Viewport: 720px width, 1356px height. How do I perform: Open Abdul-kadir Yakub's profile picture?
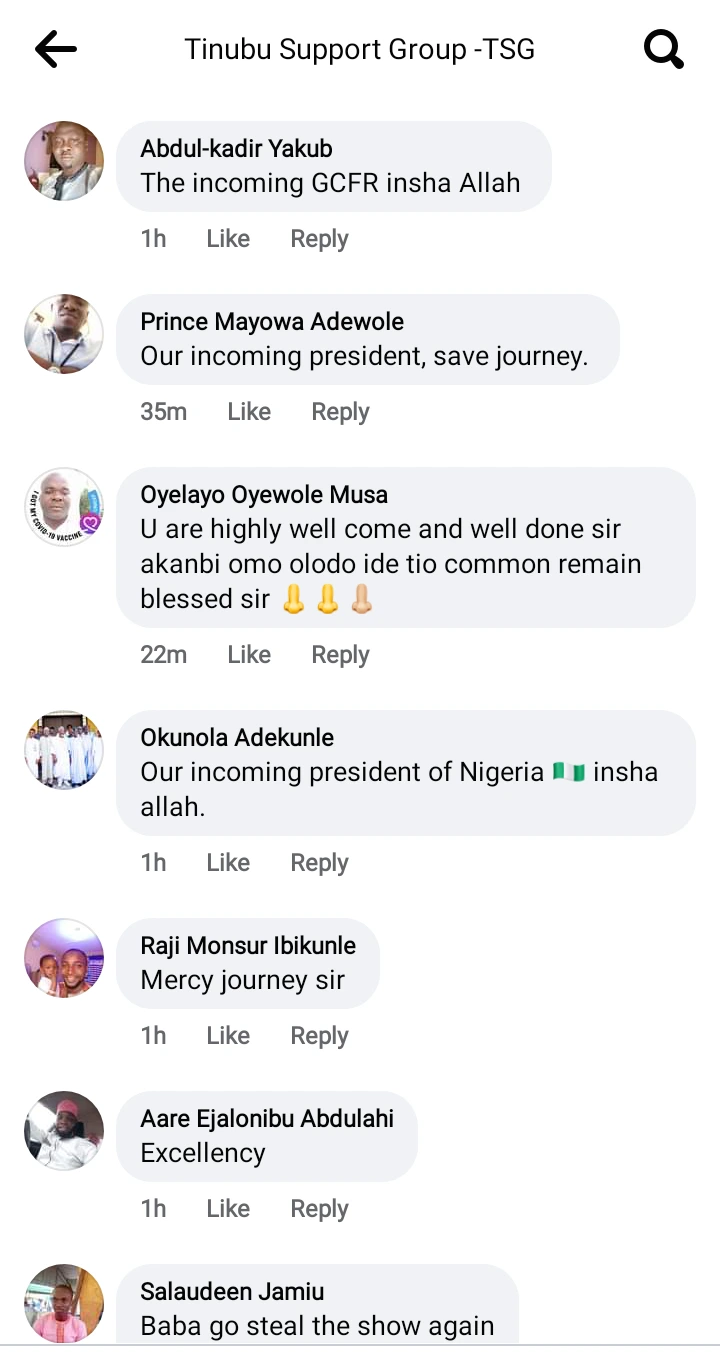tap(64, 161)
